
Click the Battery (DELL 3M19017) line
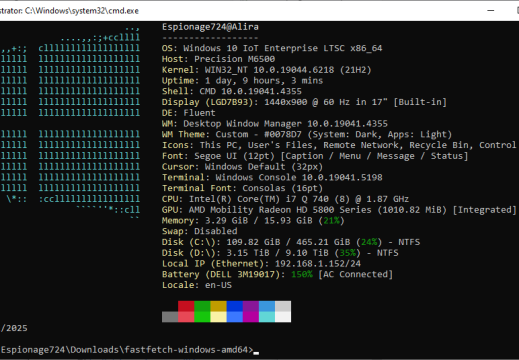tap(277, 274)
